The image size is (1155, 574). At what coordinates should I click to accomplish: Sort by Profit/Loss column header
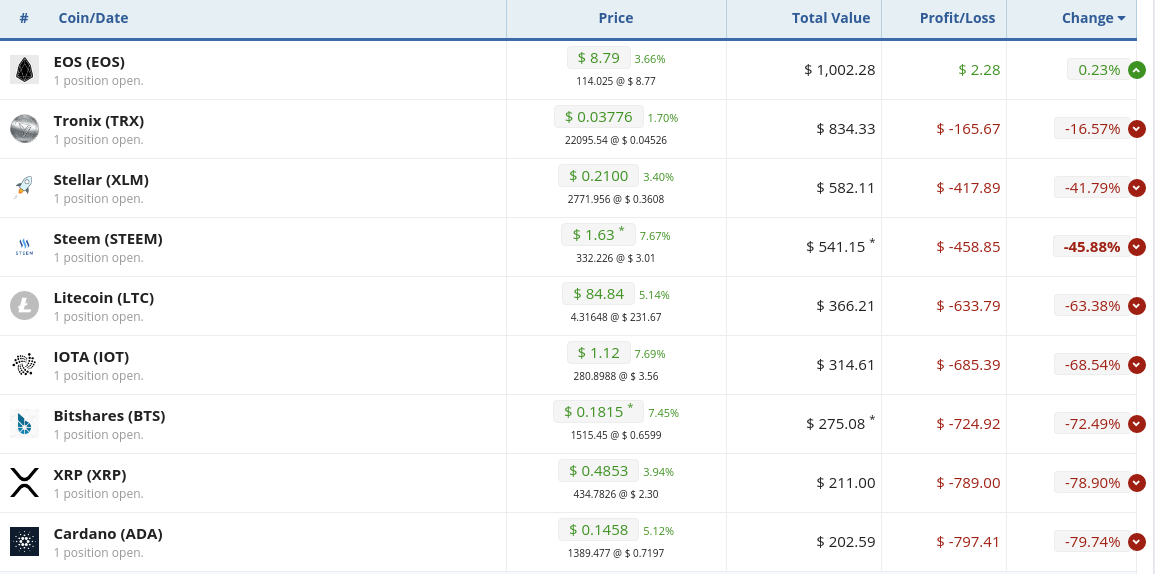[957, 18]
